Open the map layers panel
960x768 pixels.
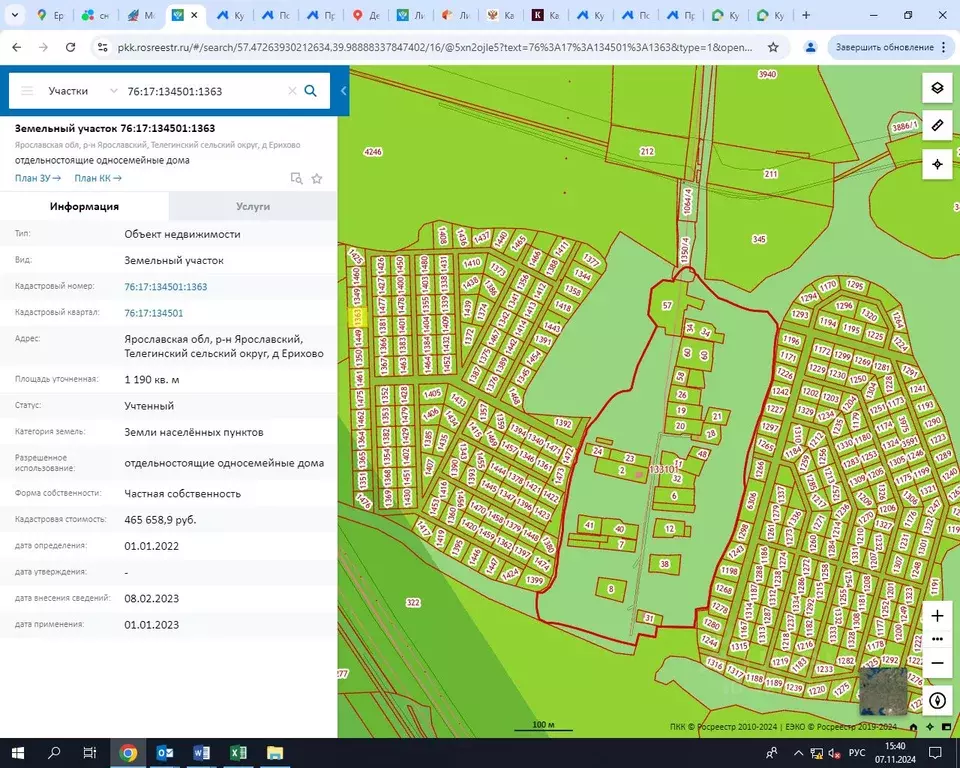pos(937,88)
